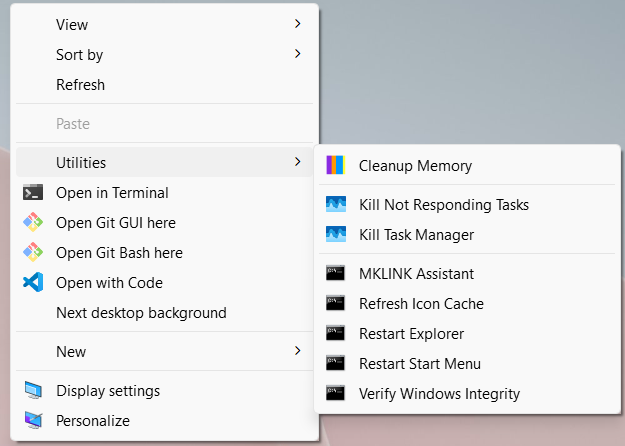Select Open Git GUI here
The width and height of the screenshot is (625, 446).
tap(164, 222)
